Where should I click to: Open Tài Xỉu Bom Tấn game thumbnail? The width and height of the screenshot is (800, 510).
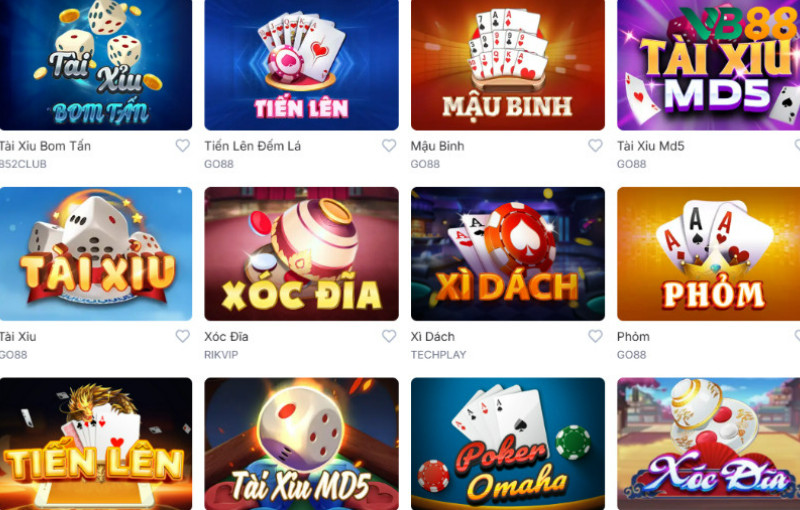coord(96,65)
